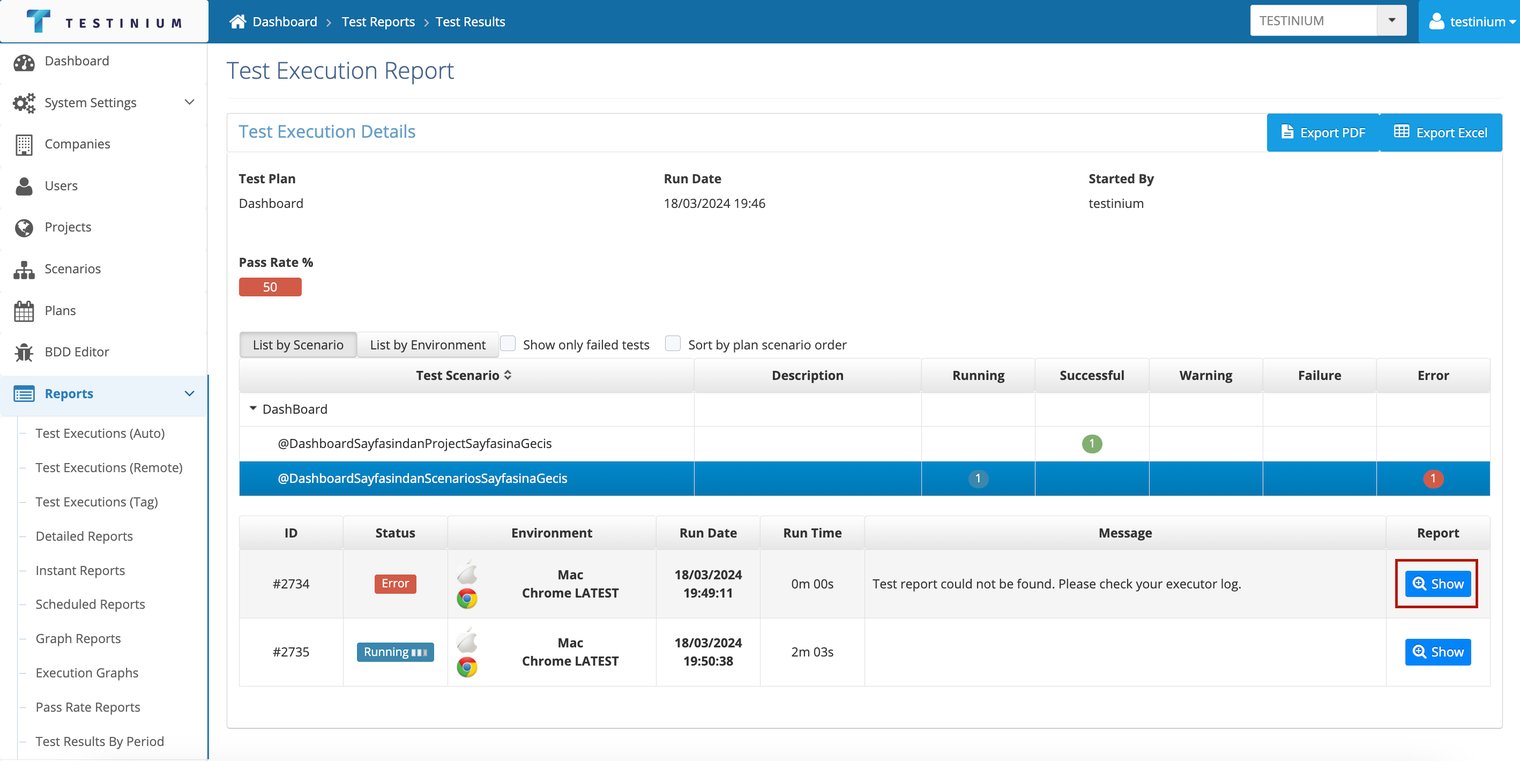Click the Chrome icon in row #2734
The width and height of the screenshot is (1520, 761).
click(467, 598)
